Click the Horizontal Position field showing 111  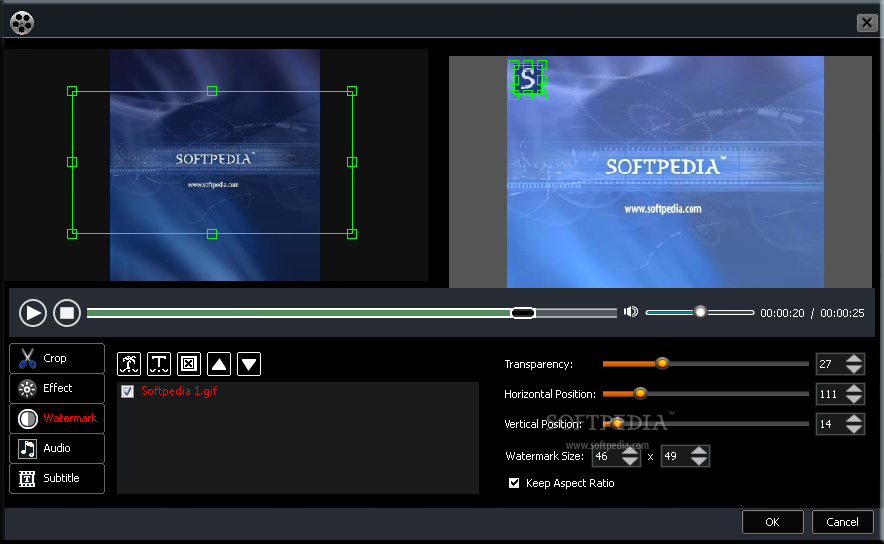pyautogui.click(x=830, y=394)
